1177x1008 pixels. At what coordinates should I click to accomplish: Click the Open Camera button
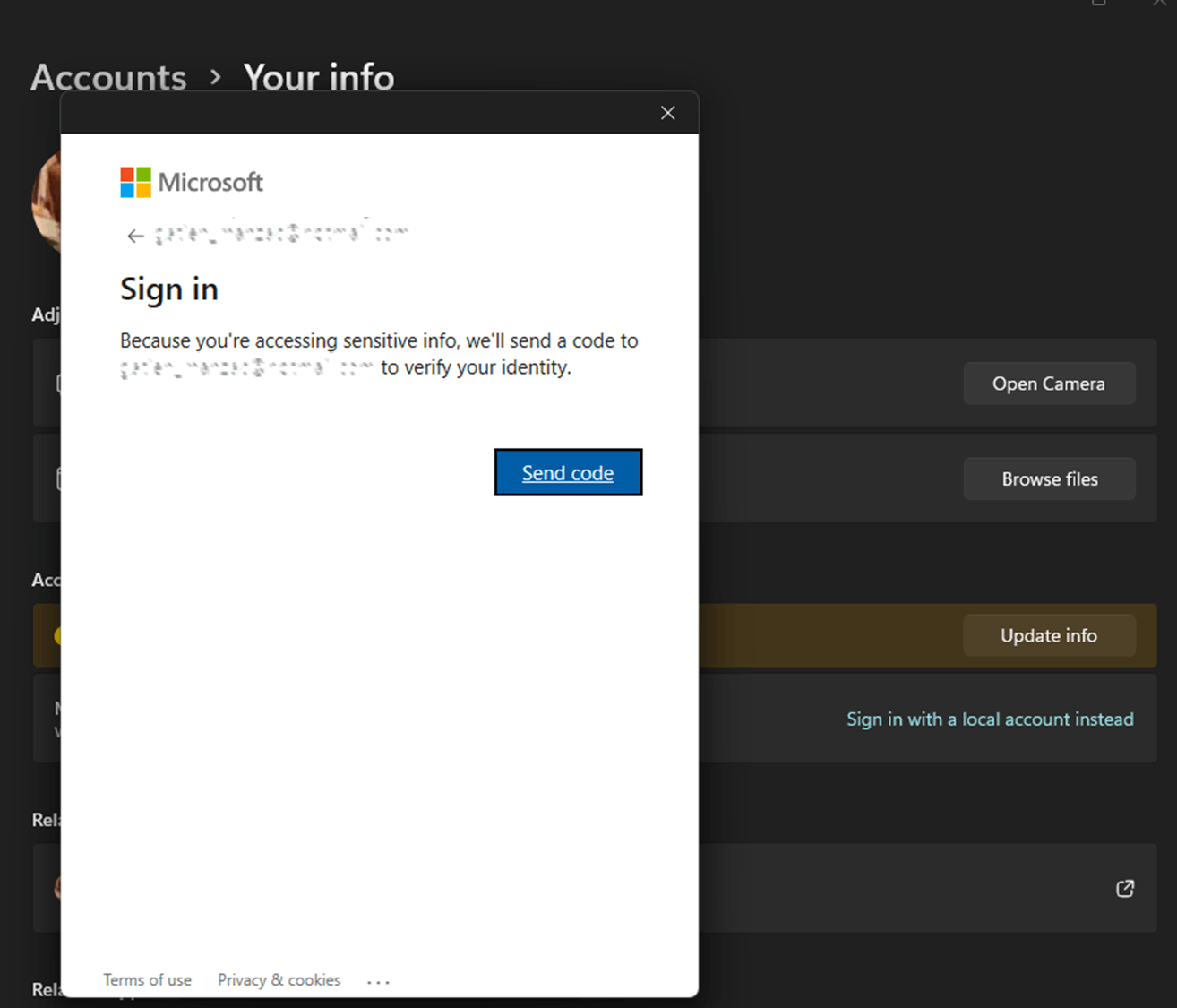click(x=1048, y=383)
